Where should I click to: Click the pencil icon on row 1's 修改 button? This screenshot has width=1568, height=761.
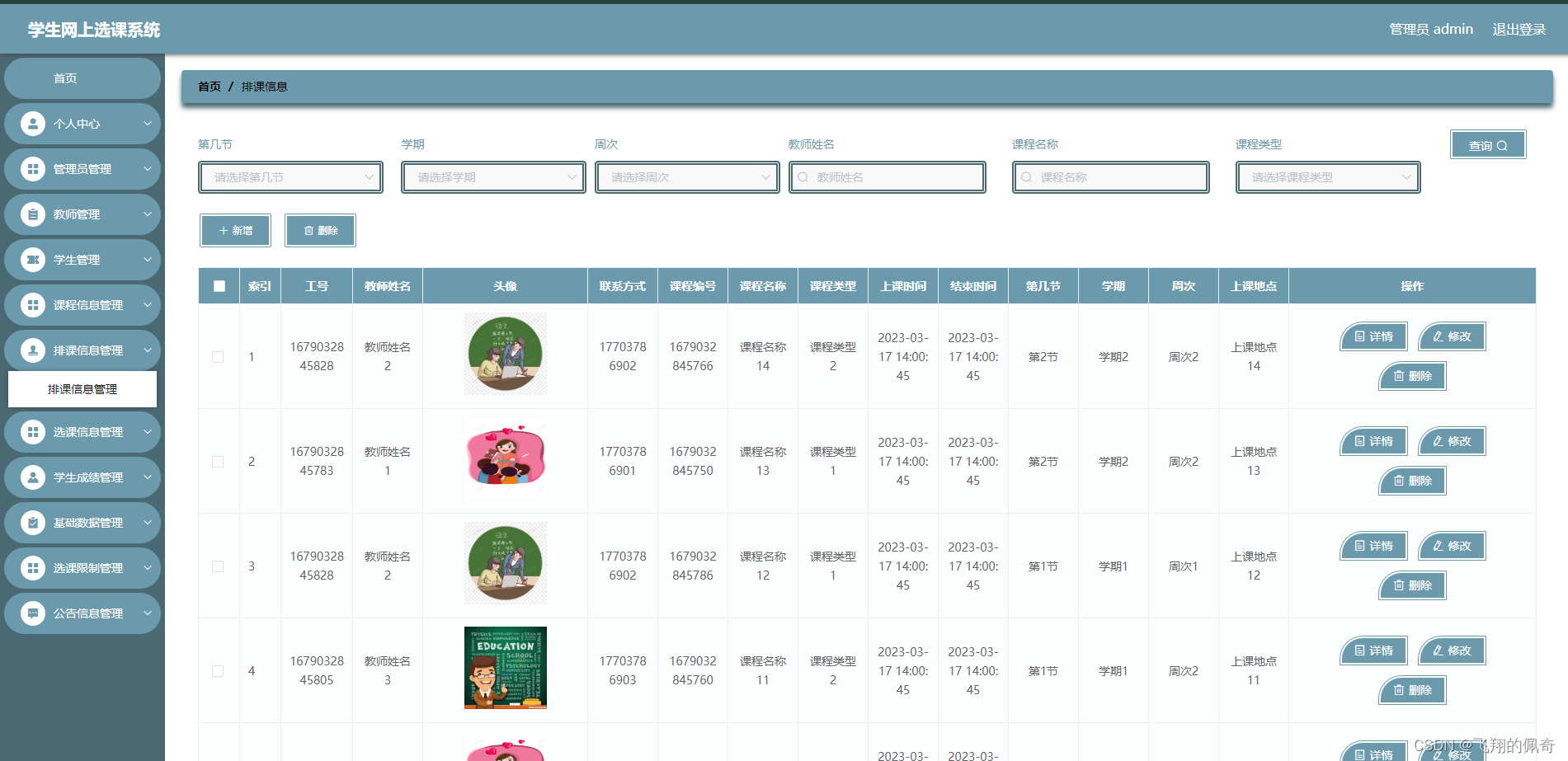click(x=1438, y=336)
